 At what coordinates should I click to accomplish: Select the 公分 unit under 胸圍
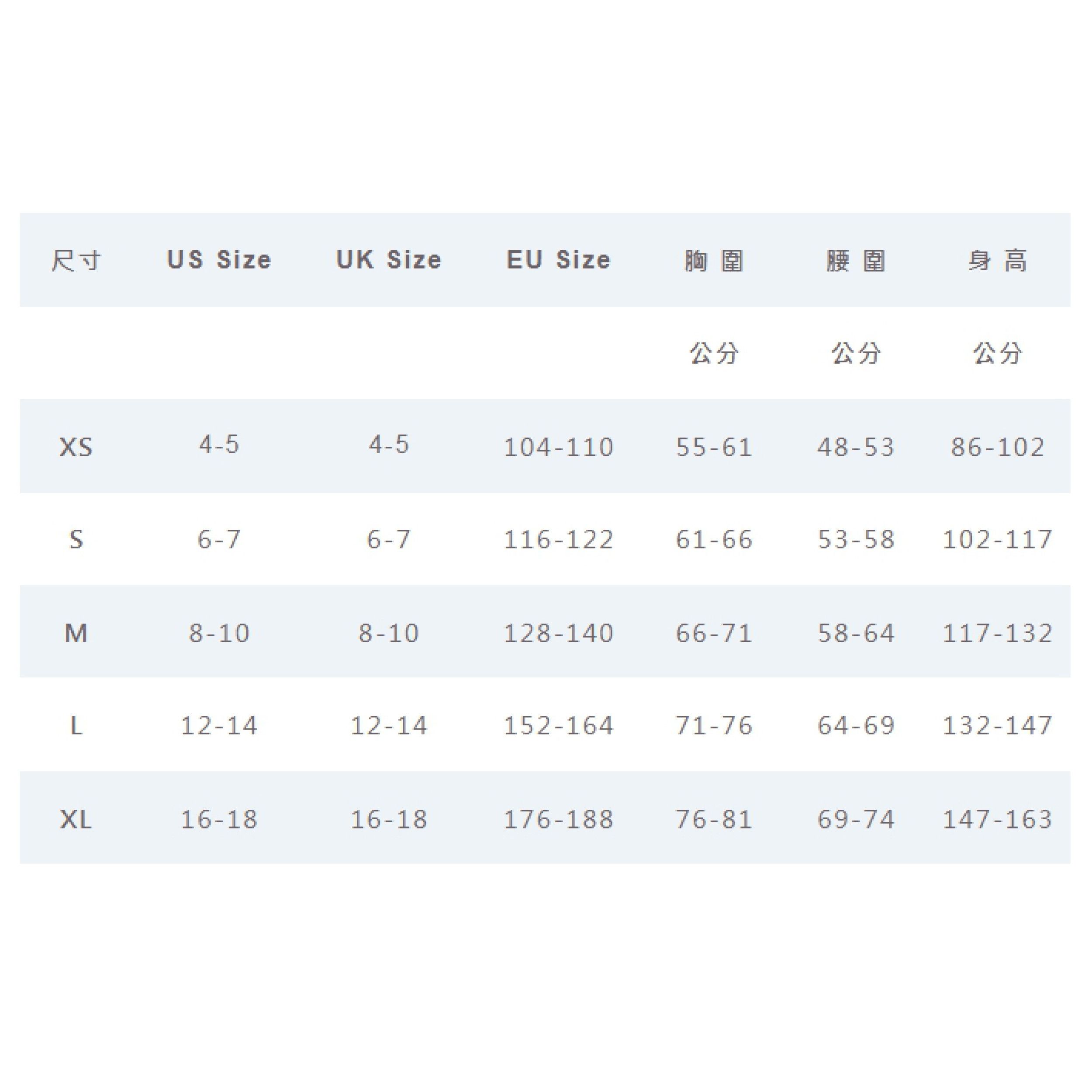pyautogui.click(x=714, y=353)
